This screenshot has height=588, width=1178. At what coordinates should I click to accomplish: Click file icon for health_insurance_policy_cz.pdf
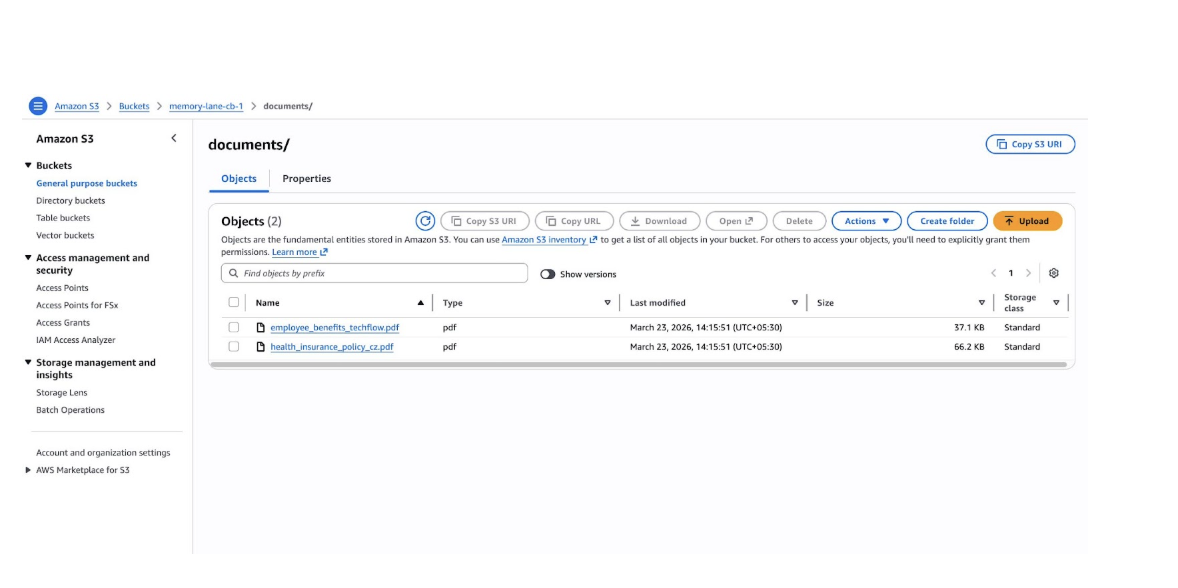[261, 347]
